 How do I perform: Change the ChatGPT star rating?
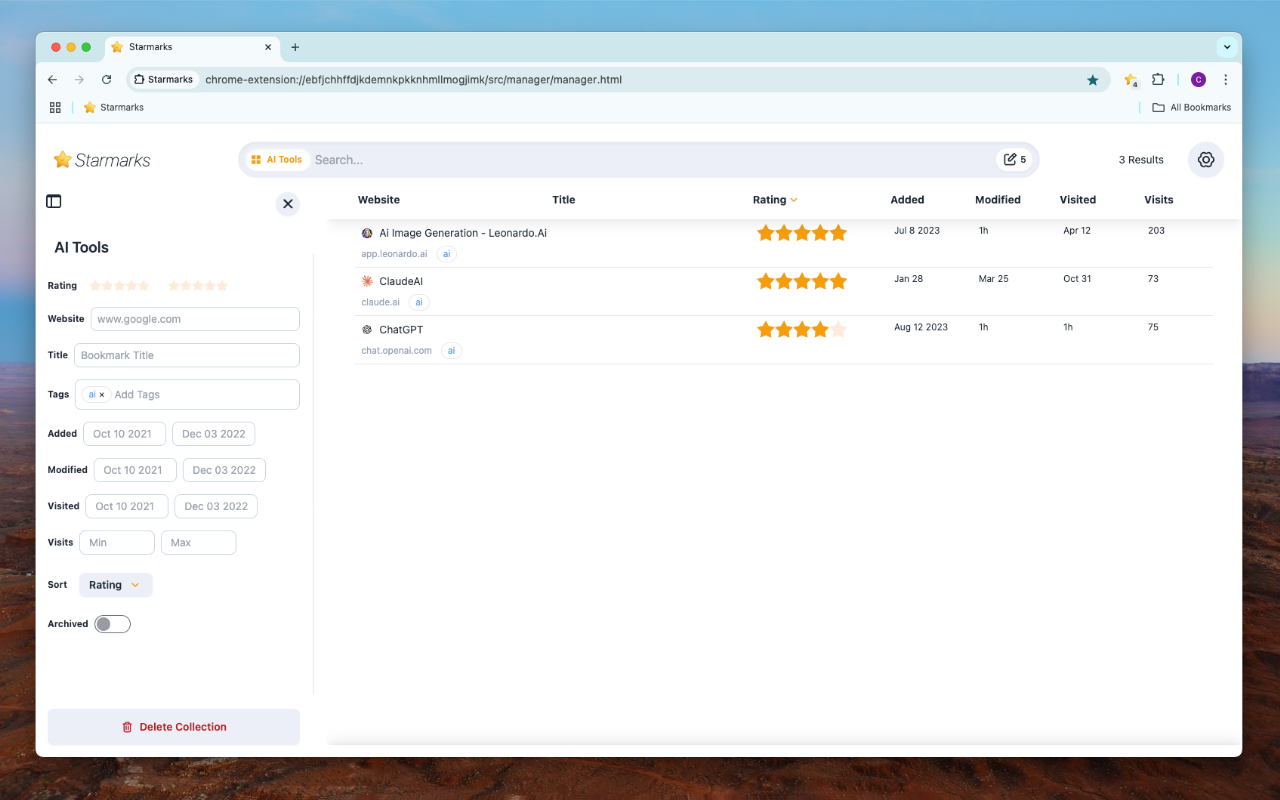click(802, 329)
